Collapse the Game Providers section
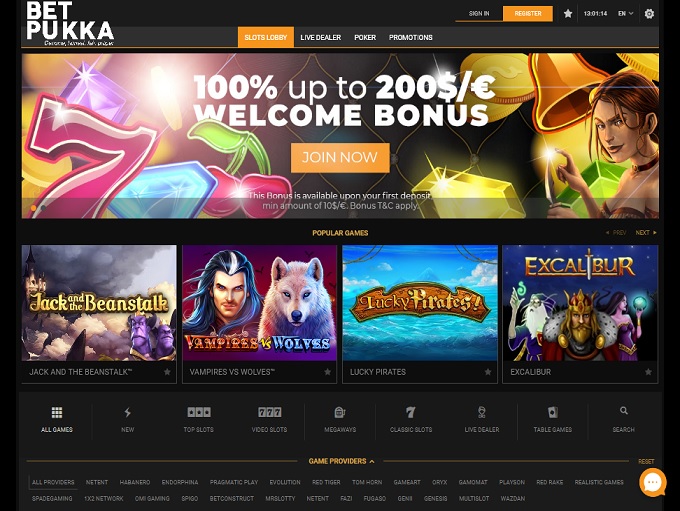The image size is (680, 511). [x=341, y=461]
